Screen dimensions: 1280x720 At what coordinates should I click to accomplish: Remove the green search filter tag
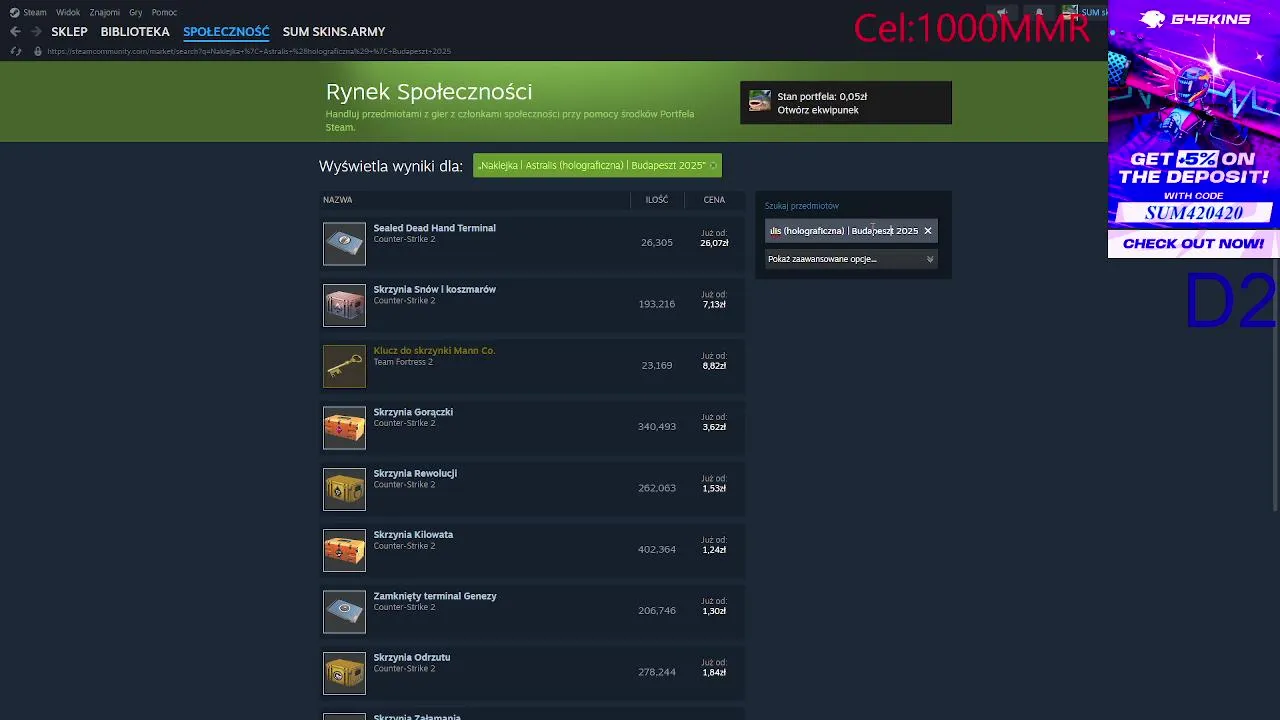point(713,166)
